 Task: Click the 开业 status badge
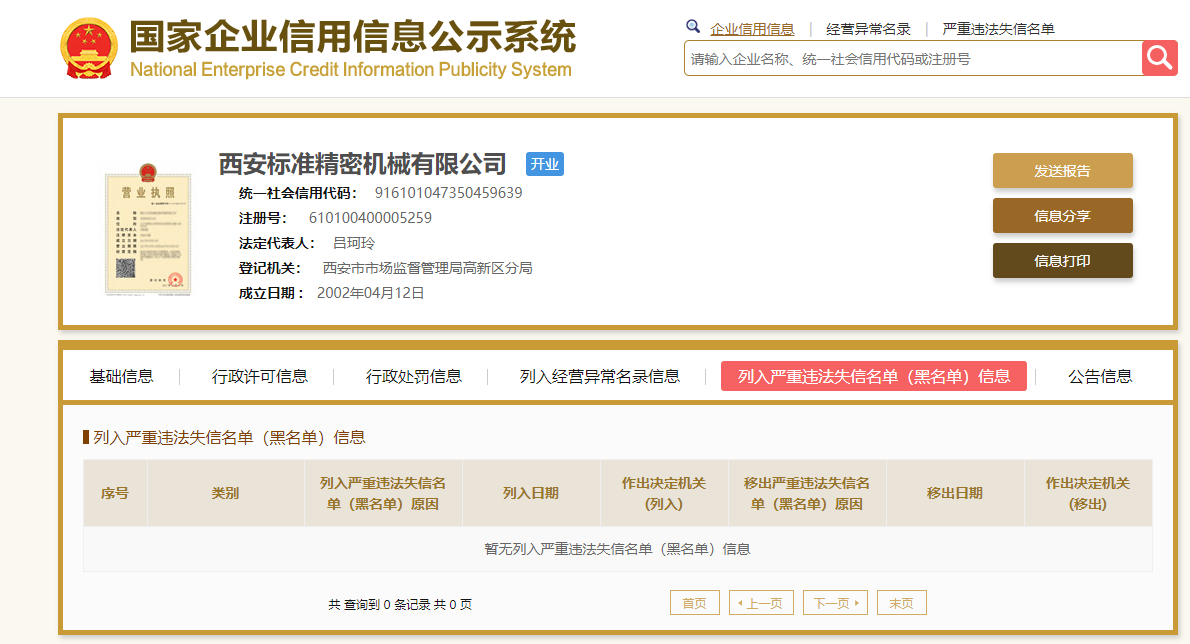[x=545, y=164]
